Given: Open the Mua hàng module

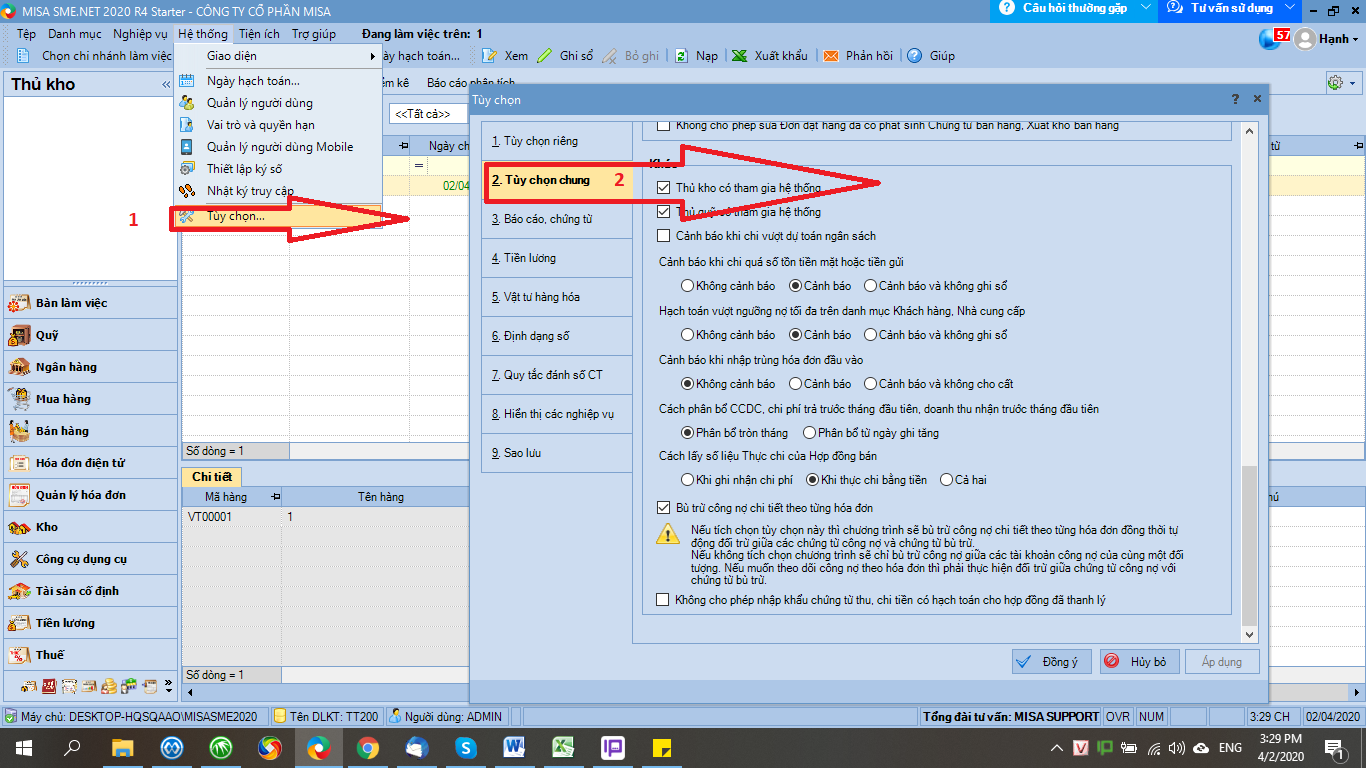Looking at the screenshot, I should click(x=90, y=399).
